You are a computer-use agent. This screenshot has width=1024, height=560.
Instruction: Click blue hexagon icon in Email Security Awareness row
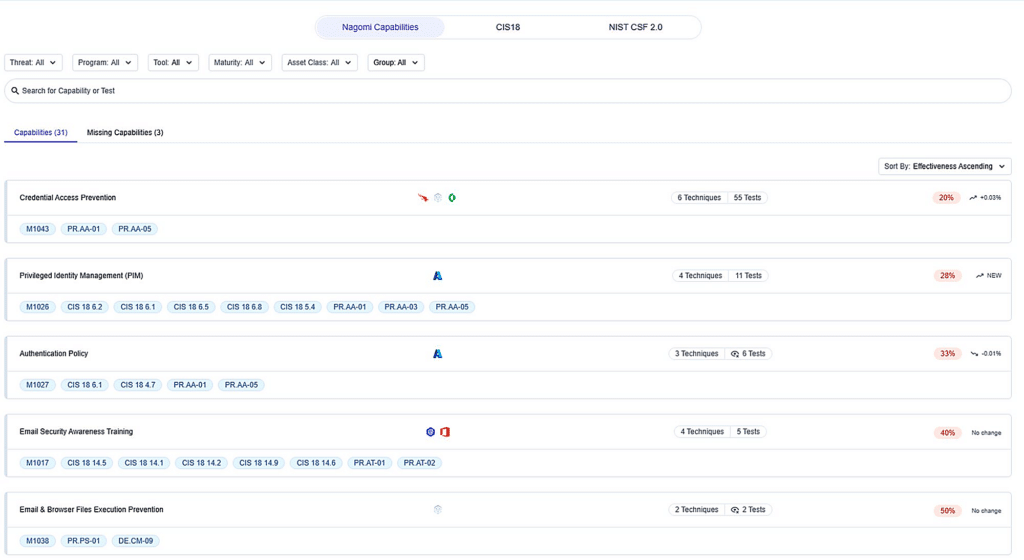pos(430,432)
